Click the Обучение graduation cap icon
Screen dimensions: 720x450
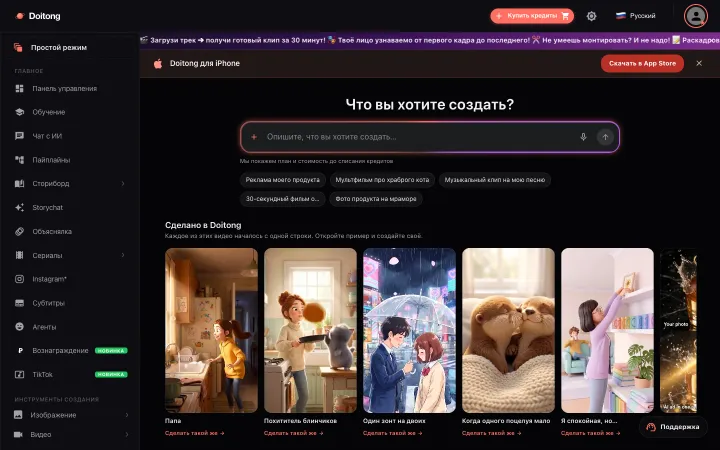click(x=19, y=112)
